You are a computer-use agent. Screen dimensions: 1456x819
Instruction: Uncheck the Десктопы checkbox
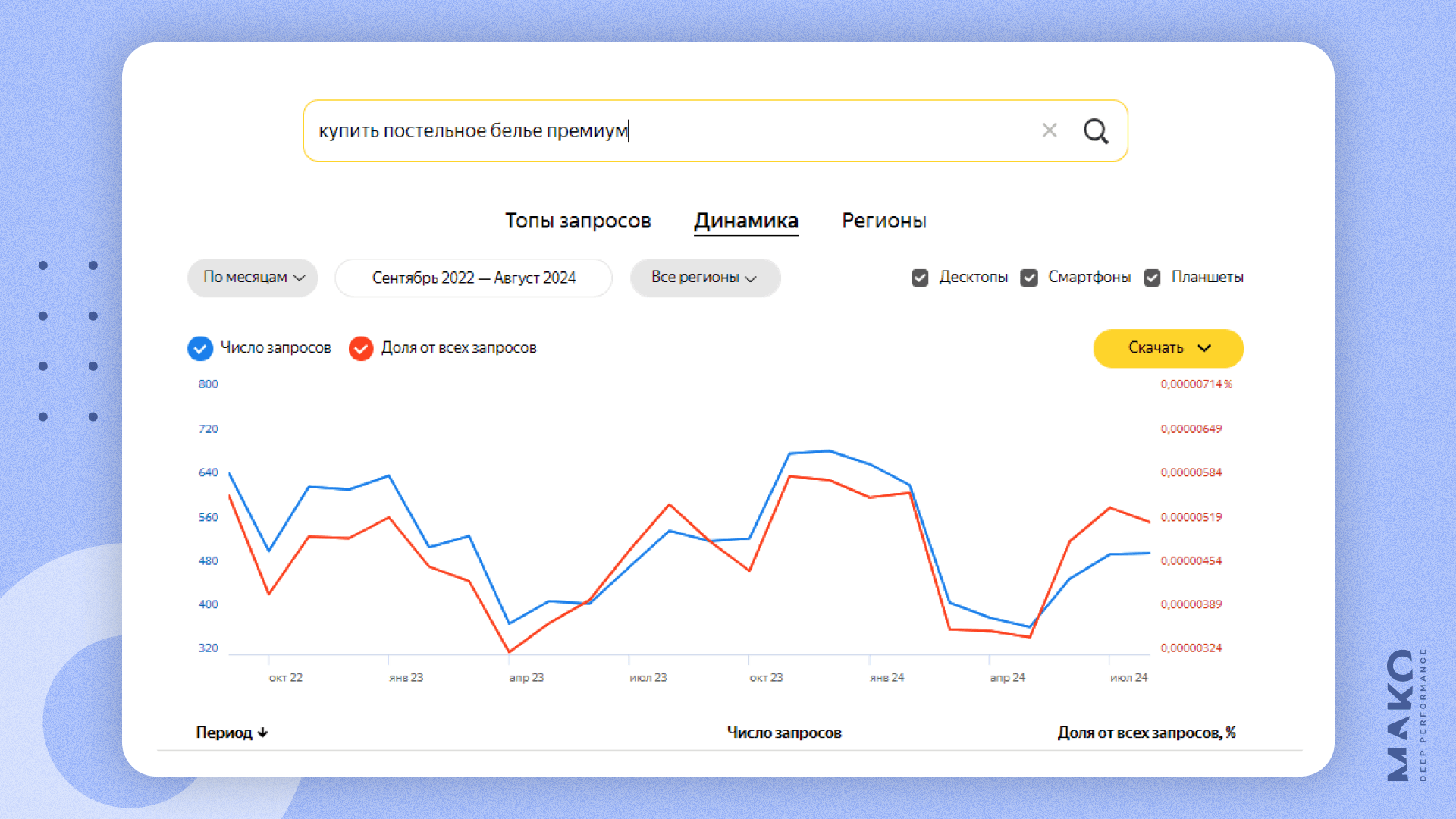click(920, 278)
